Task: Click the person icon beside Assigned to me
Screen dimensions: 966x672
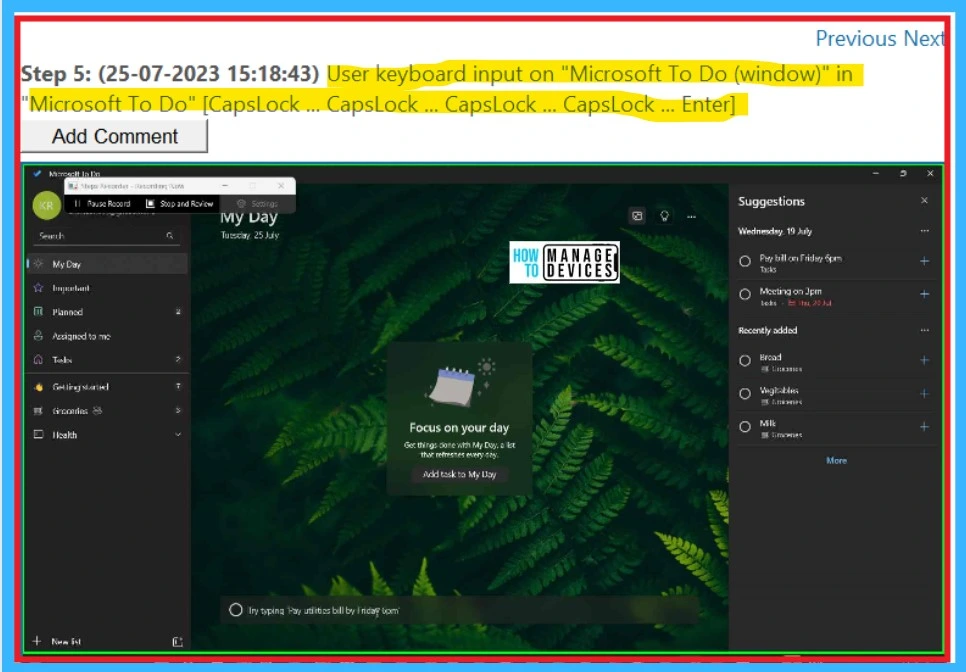Action: pyautogui.click(x=38, y=336)
